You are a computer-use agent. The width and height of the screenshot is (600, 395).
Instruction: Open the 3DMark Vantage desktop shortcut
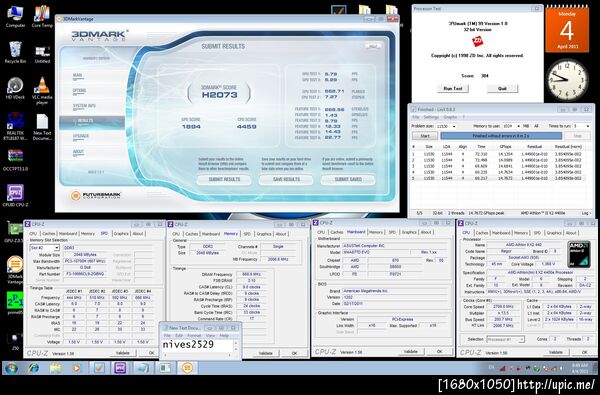(x=15, y=269)
